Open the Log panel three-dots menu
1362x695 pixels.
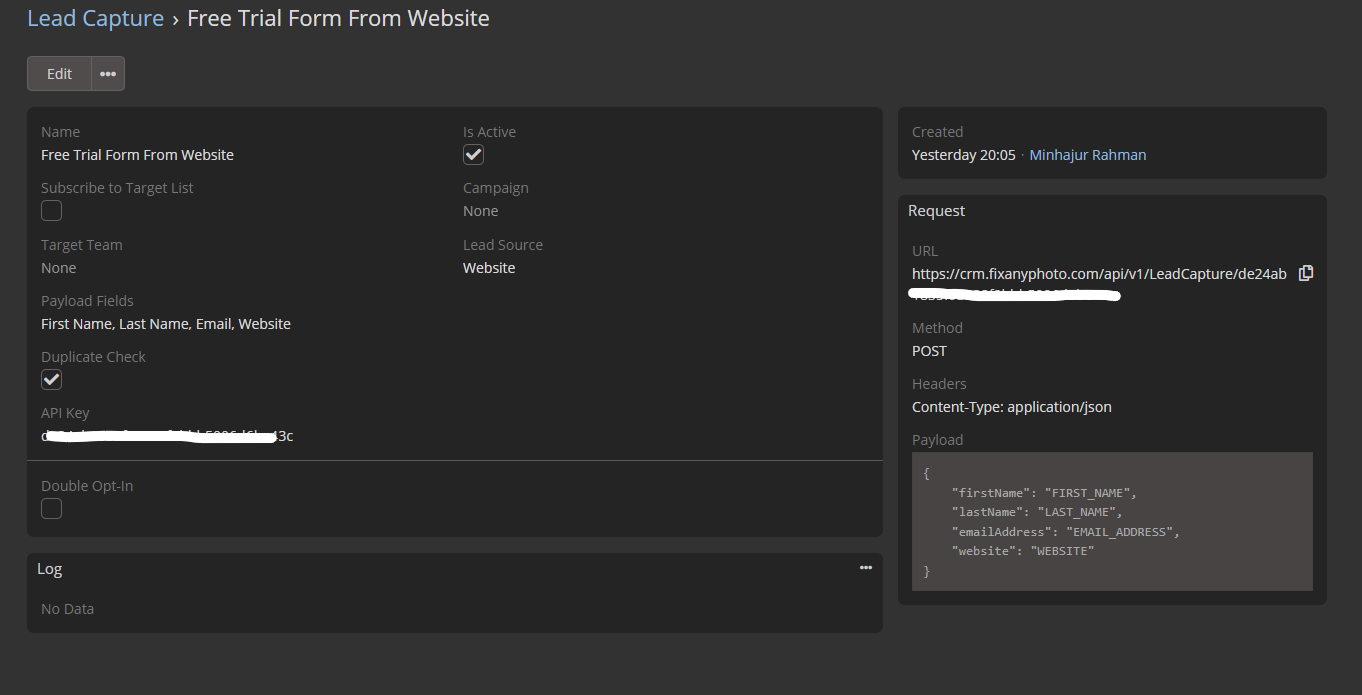[x=866, y=568]
